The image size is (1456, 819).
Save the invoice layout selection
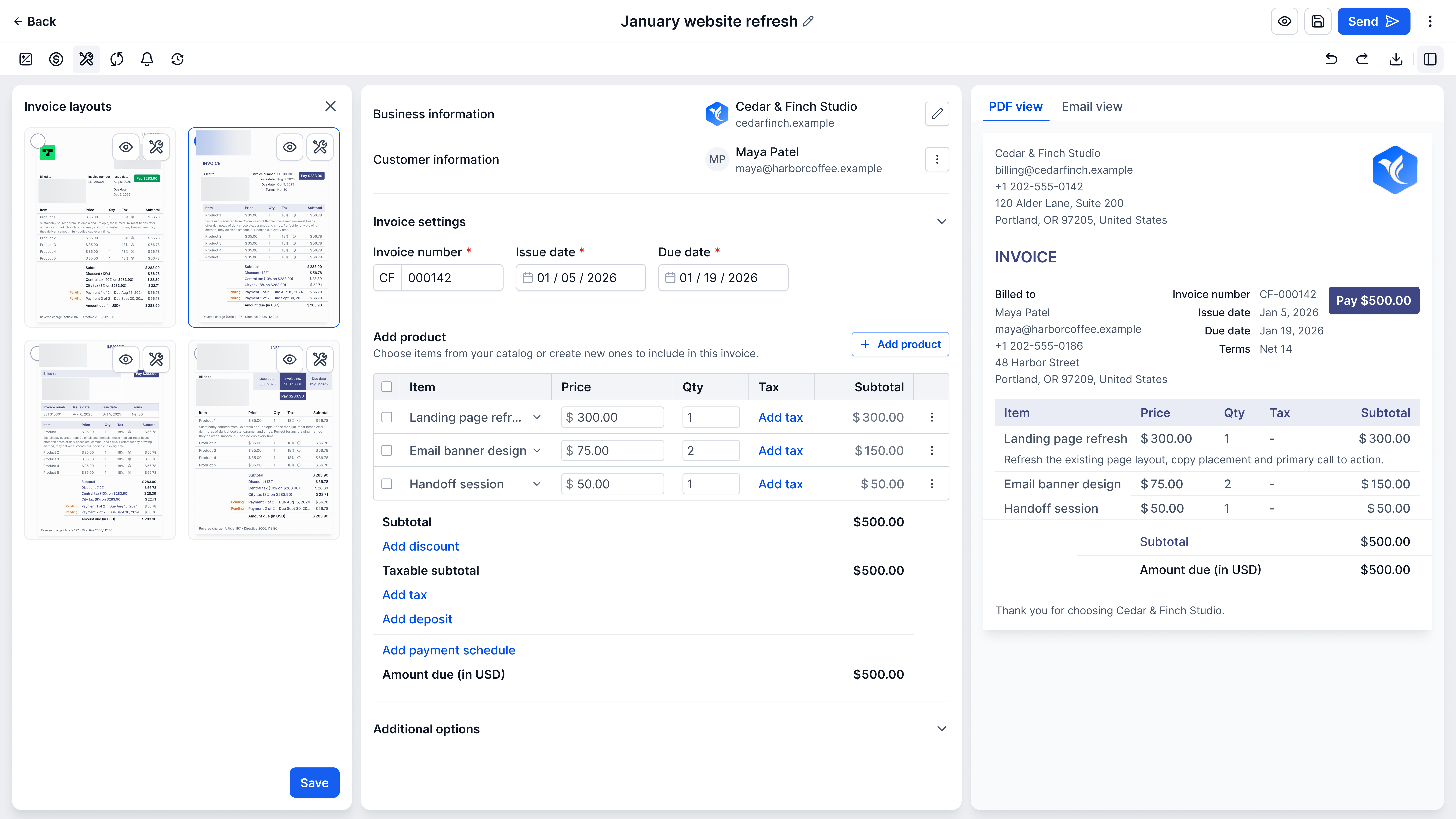click(x=314, y=783)
